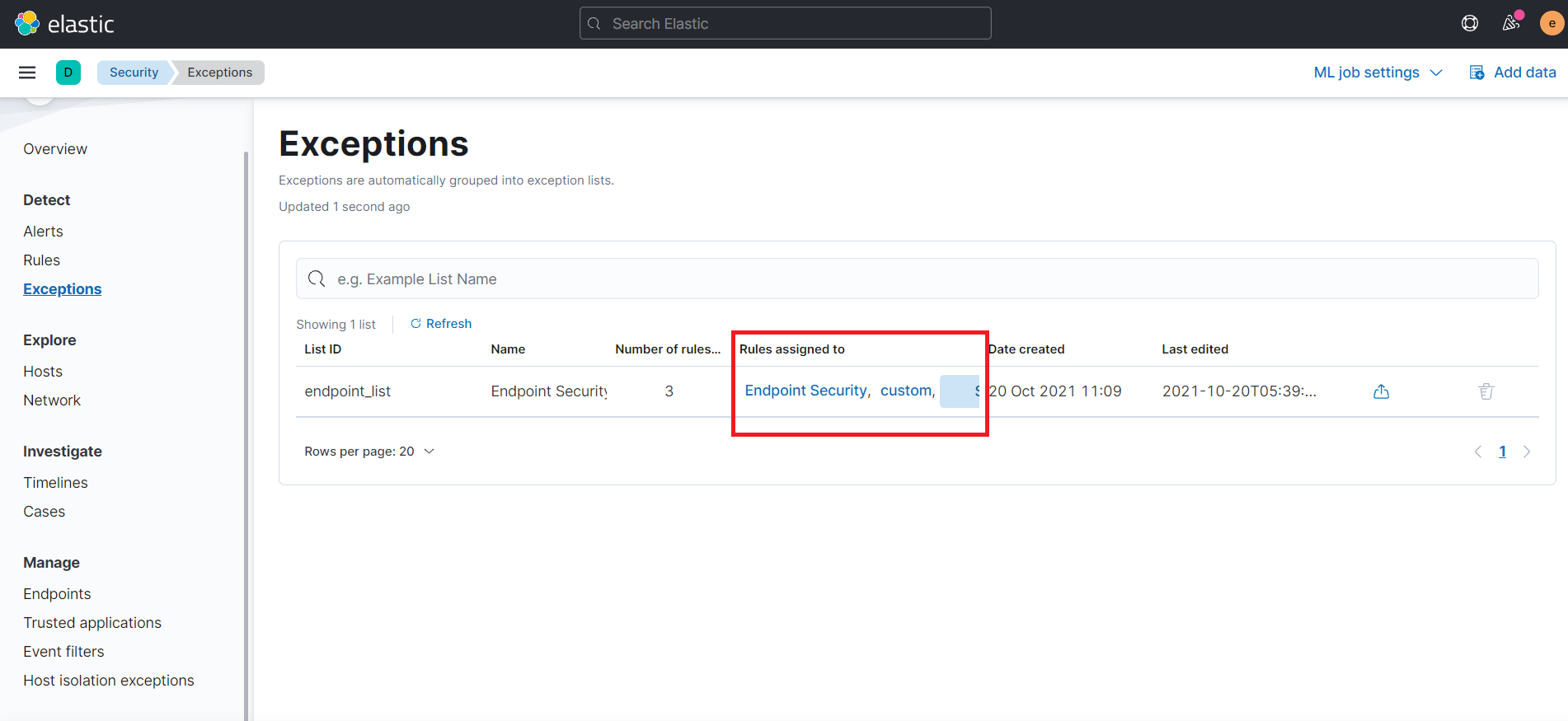1568x721 pixels.
Task: Click the Security breadcrumb
Action: click(134, 73)
